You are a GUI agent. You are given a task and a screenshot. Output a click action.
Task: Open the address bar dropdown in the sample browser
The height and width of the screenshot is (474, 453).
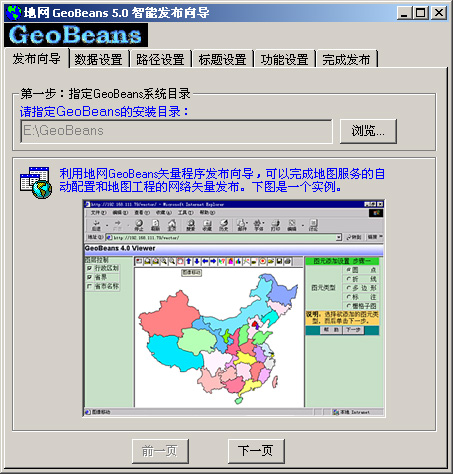pyautogui.click(x=339, y=237)
